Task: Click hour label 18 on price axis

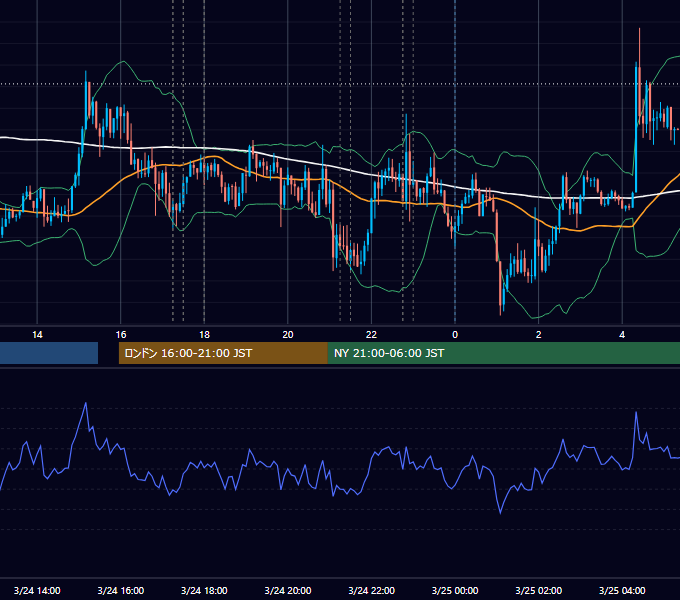Action: click(x=204, y=335)
